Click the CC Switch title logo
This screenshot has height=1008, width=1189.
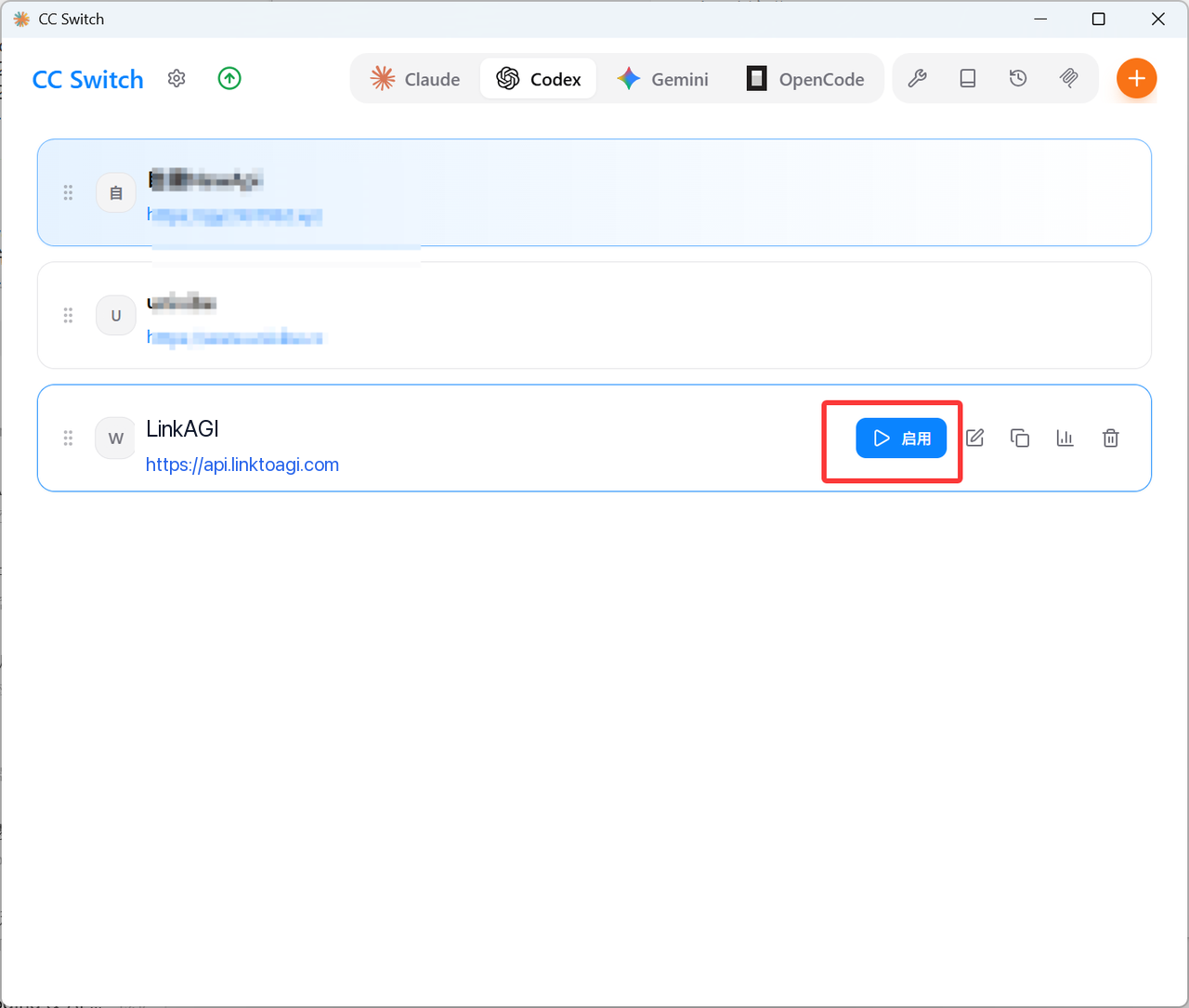[88, 80]
